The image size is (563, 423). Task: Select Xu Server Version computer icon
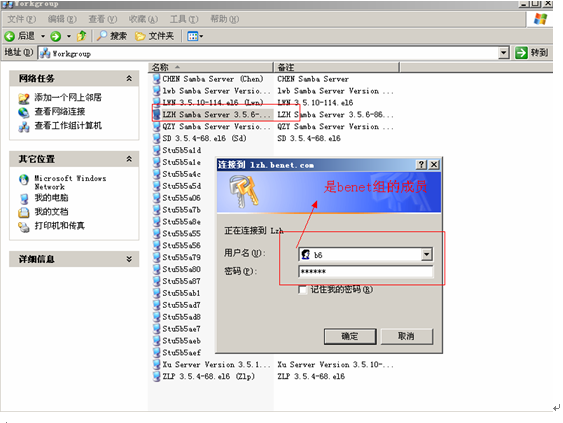[157, 364]
